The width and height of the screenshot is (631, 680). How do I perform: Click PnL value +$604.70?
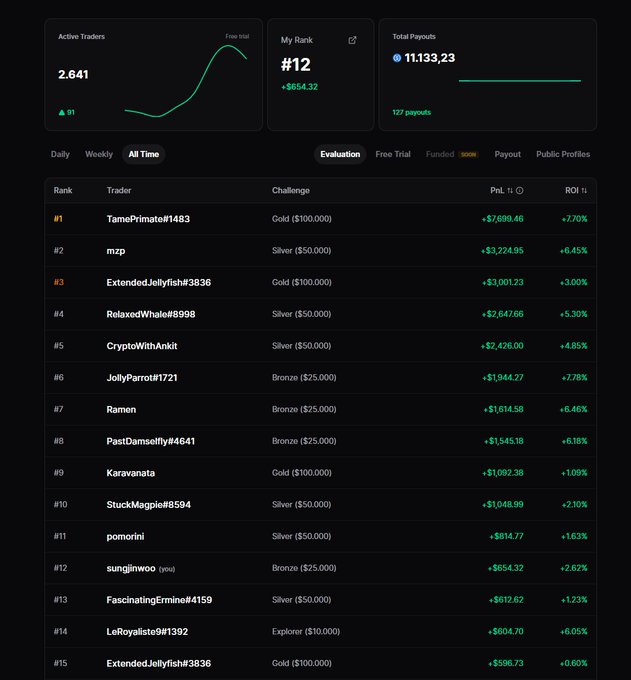pos(506,631)
